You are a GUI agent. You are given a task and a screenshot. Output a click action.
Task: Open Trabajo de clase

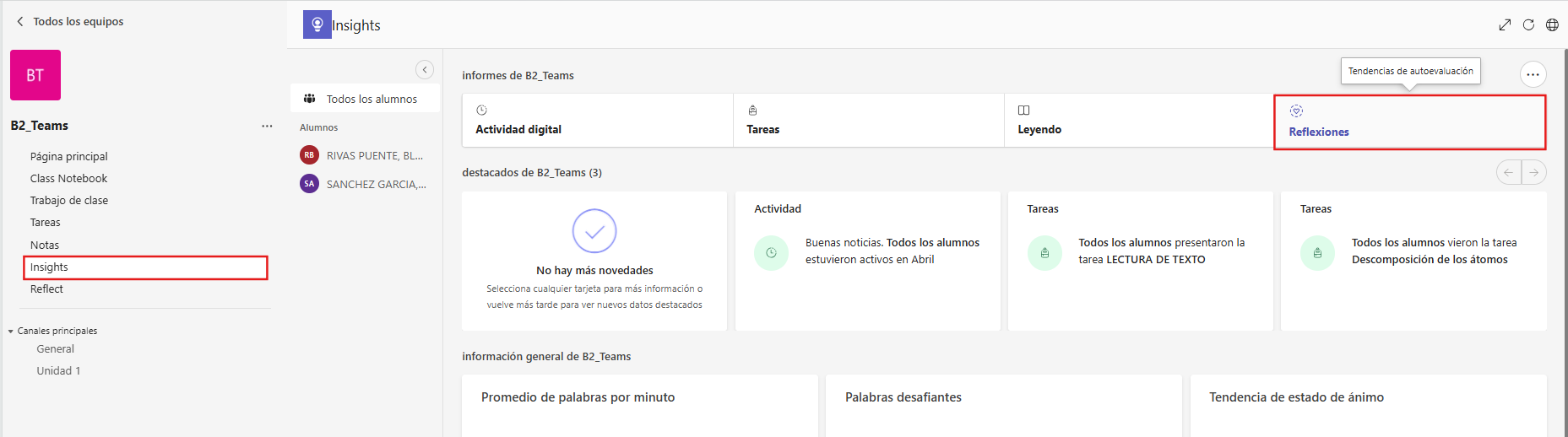pyautogui.click(x=69, y=200)
